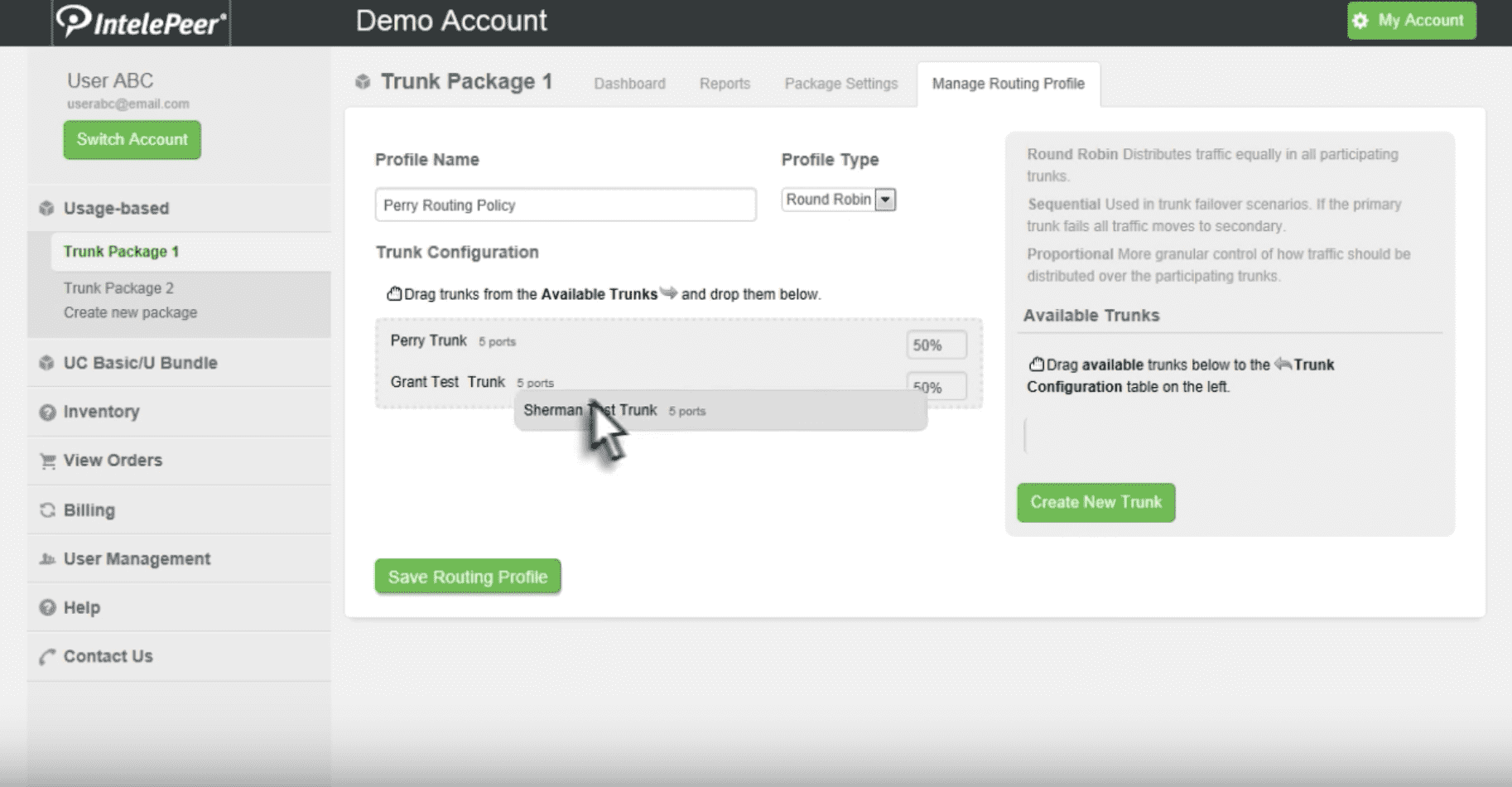Open the Profile Type dropdown arrow
The image size is (1512, 787).
(x=885, y=200)
